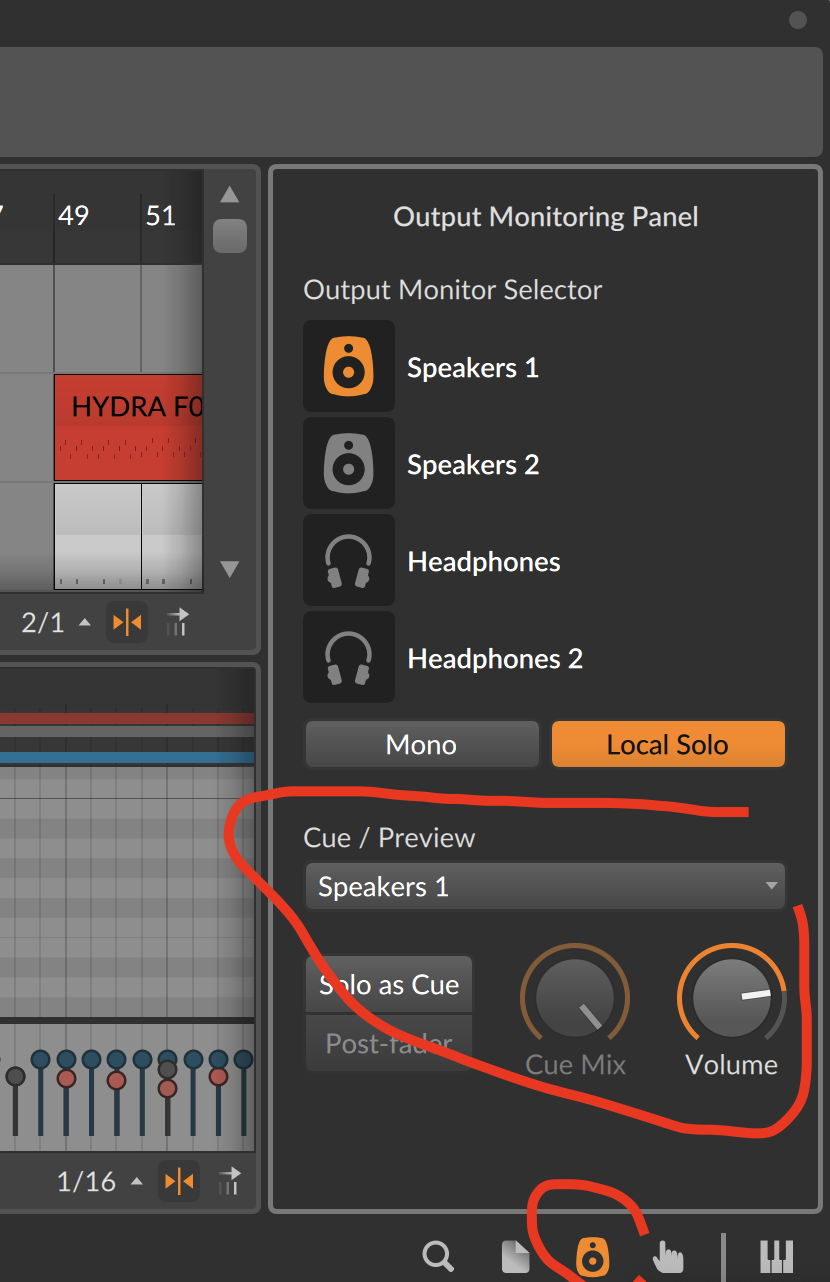The height and width of the screenshot is (1282, 830).
Task: Choose the Headphones output icon
Action: [349, 561]
